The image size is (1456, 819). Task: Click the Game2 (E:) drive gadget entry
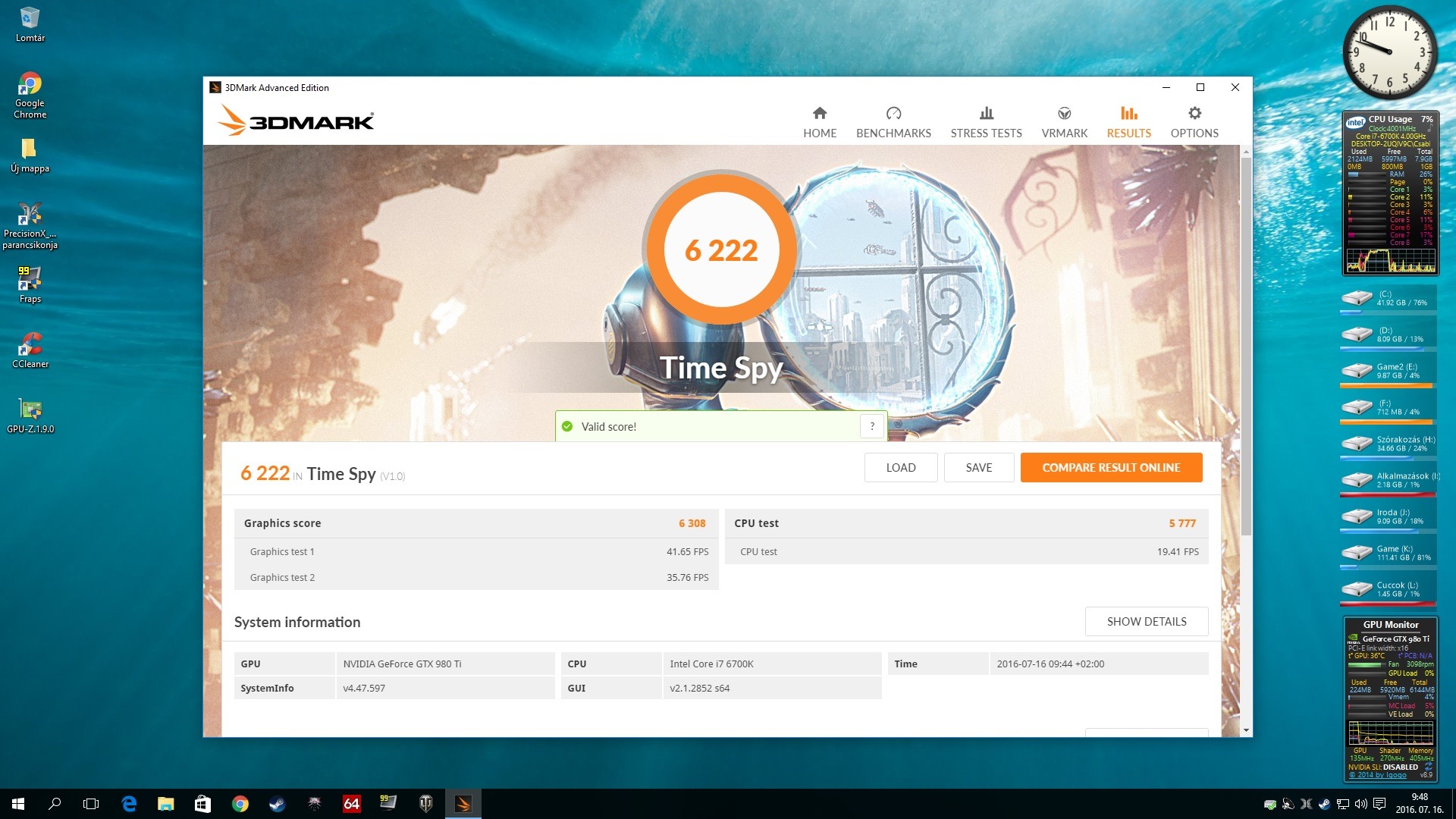pyautogui.click(x=1388, y=372)
